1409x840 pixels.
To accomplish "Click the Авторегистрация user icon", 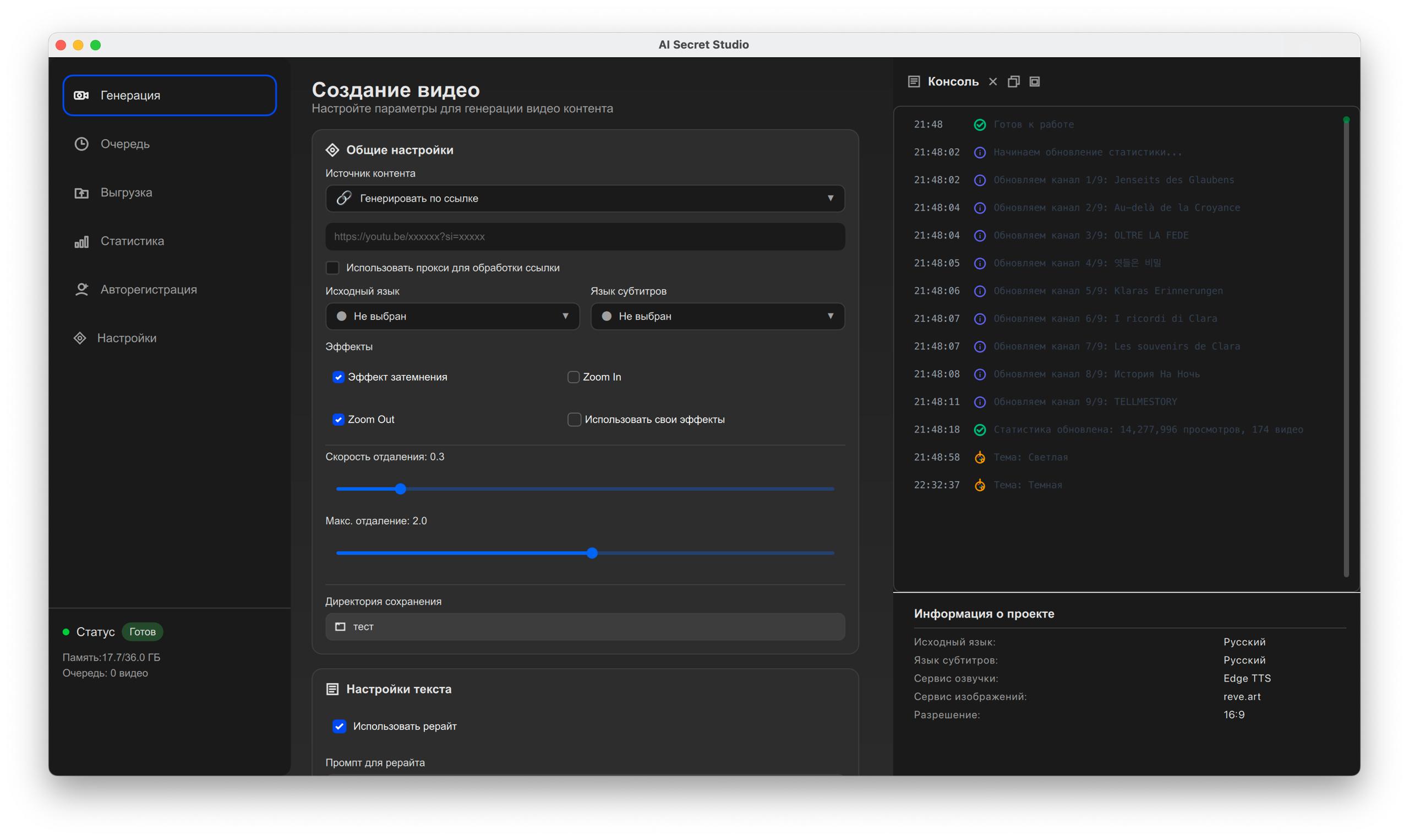I will coord(81,290).
